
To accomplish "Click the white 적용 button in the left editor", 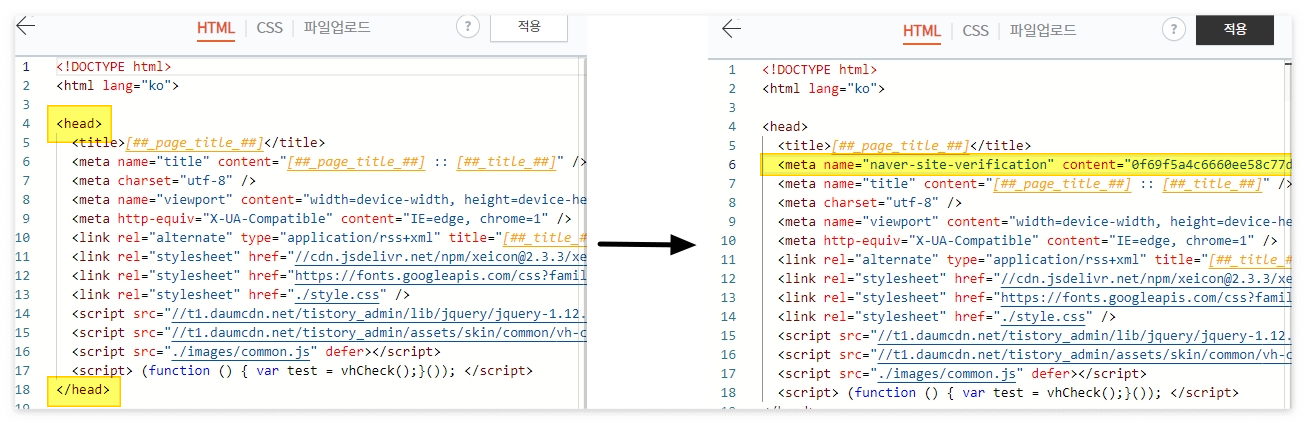I will pyautogui.click(x=529, y=27).
